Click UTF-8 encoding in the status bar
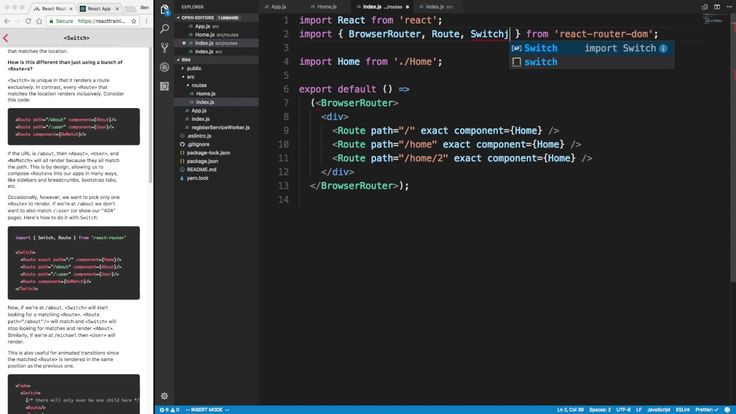 623,410
